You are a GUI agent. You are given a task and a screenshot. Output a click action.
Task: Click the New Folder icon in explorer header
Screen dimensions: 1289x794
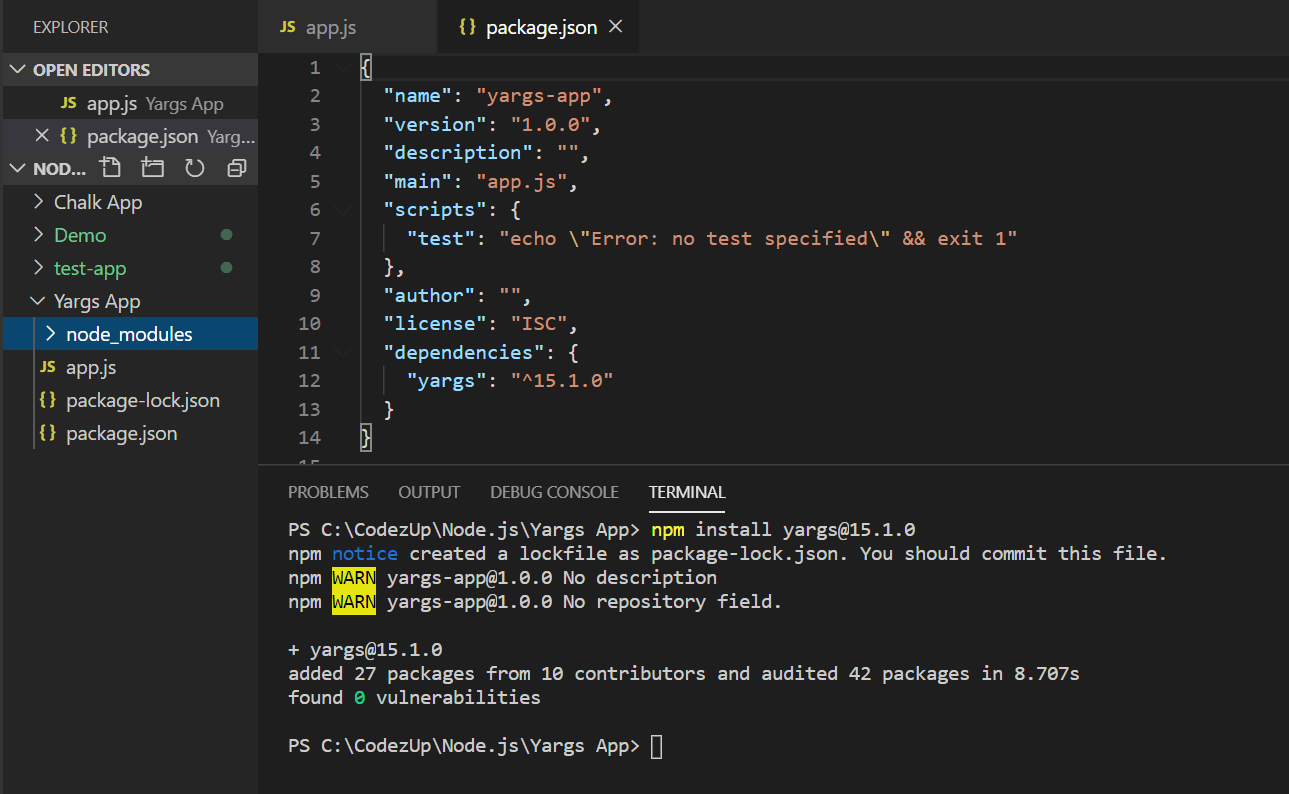152,168
